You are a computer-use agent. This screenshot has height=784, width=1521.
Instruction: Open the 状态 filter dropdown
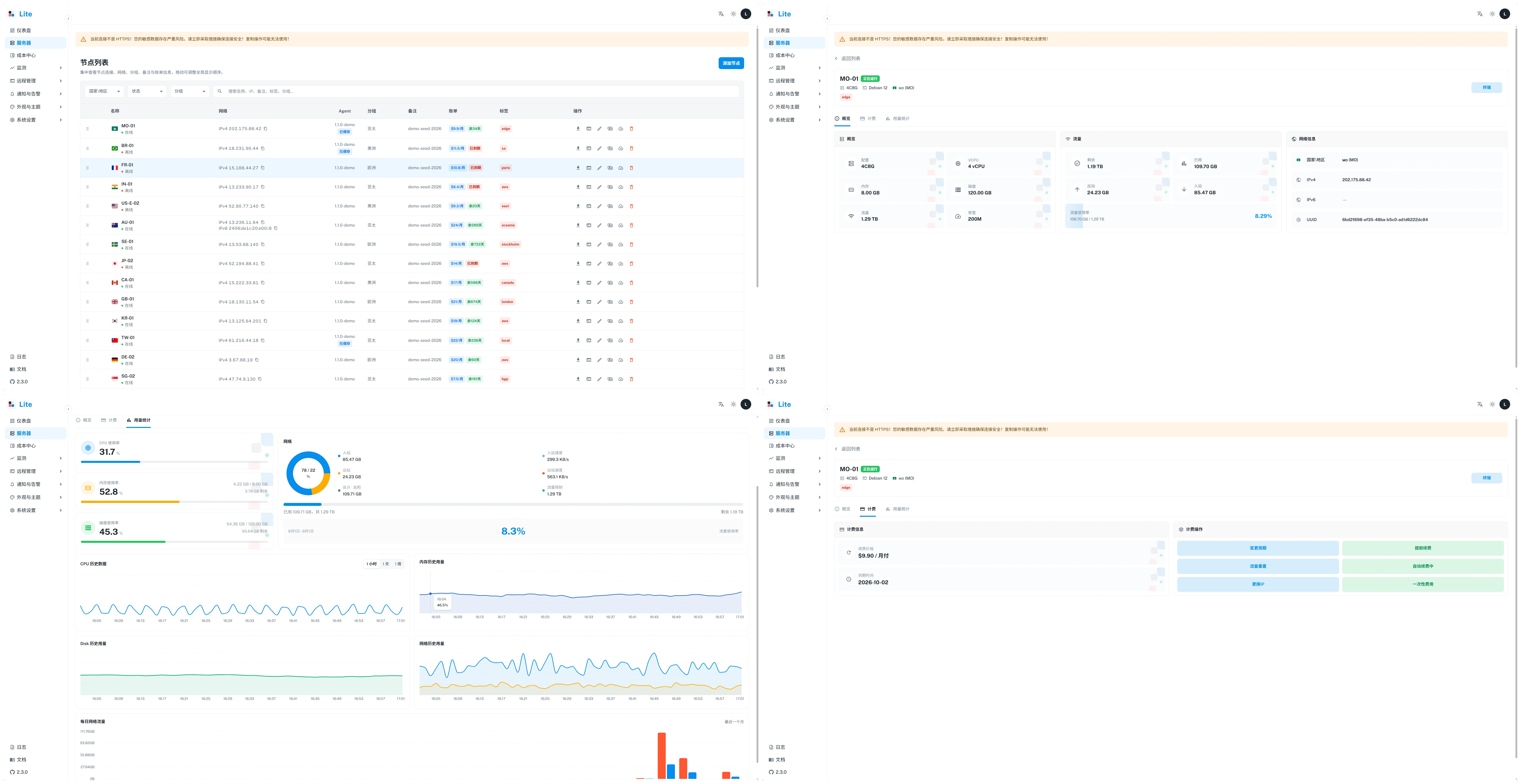[147, 91]
